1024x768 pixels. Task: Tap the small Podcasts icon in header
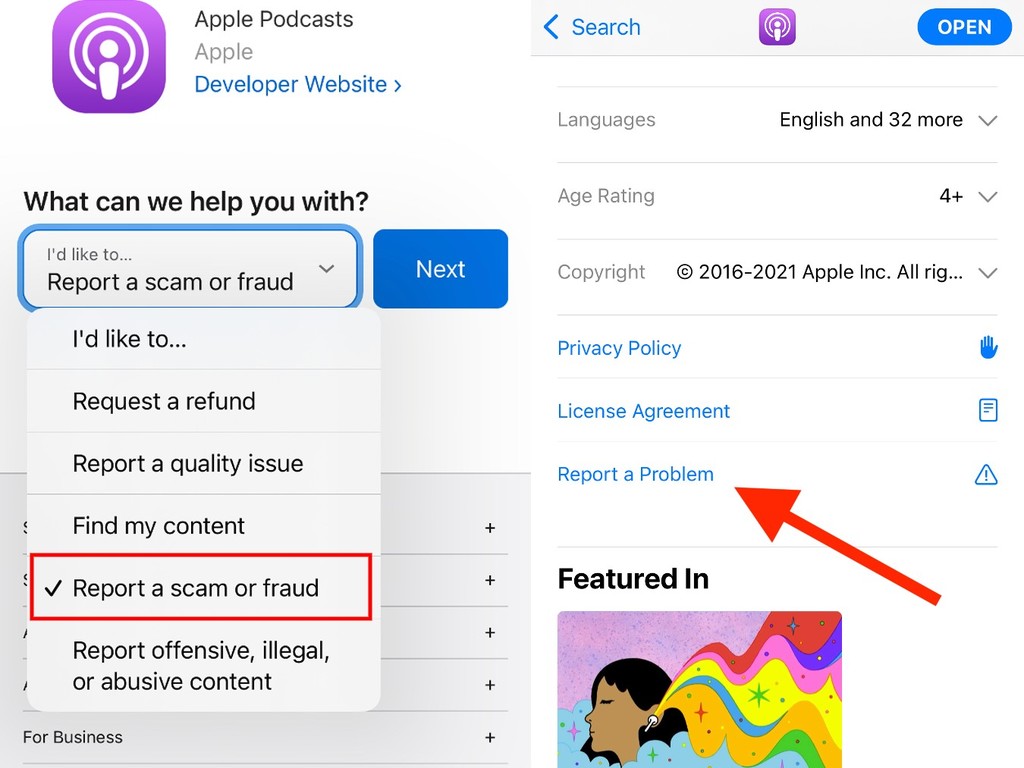click(x=777, y=27)
